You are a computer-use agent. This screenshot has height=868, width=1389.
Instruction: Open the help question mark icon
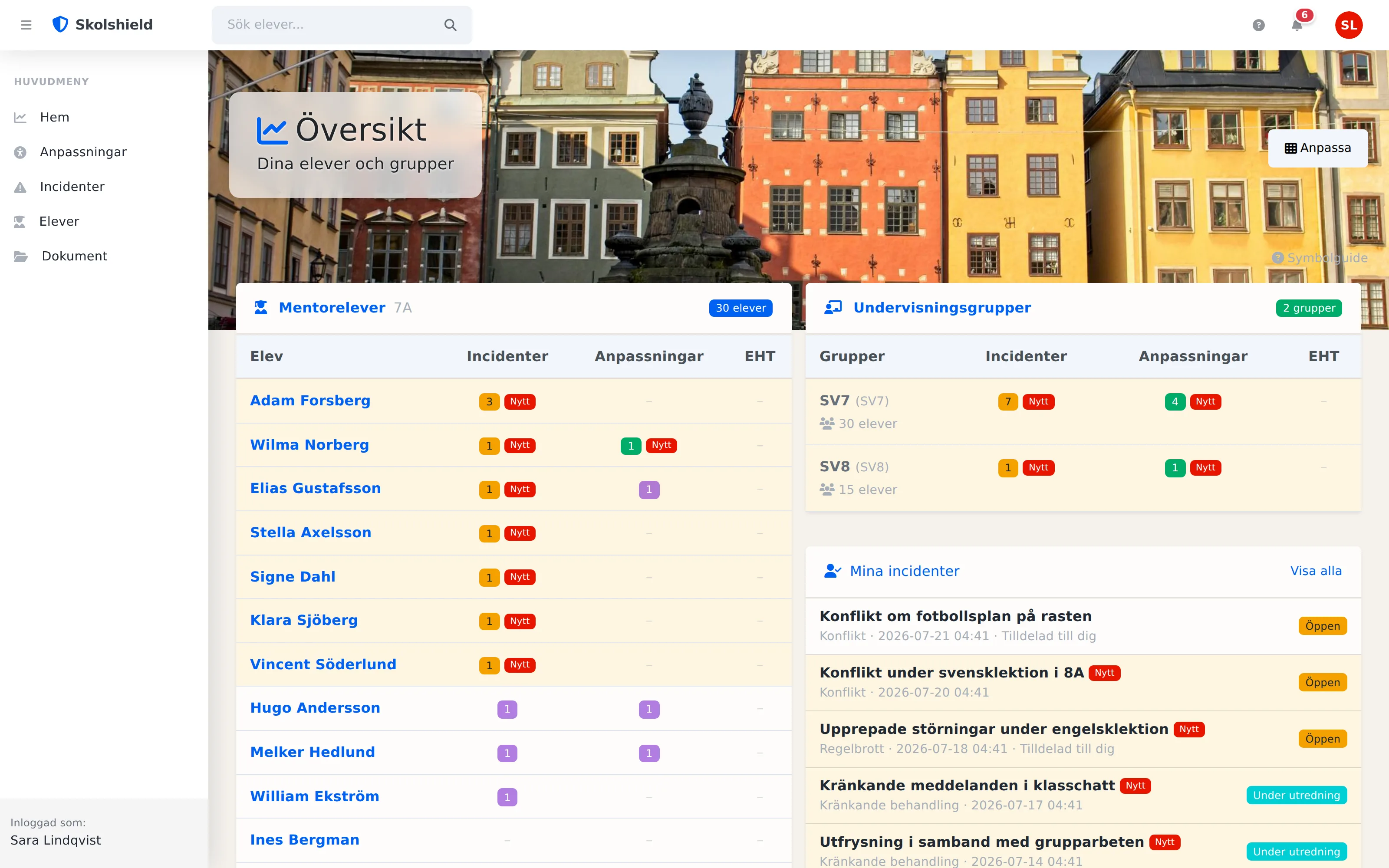pyautogui.click(x=1258, y=25)
